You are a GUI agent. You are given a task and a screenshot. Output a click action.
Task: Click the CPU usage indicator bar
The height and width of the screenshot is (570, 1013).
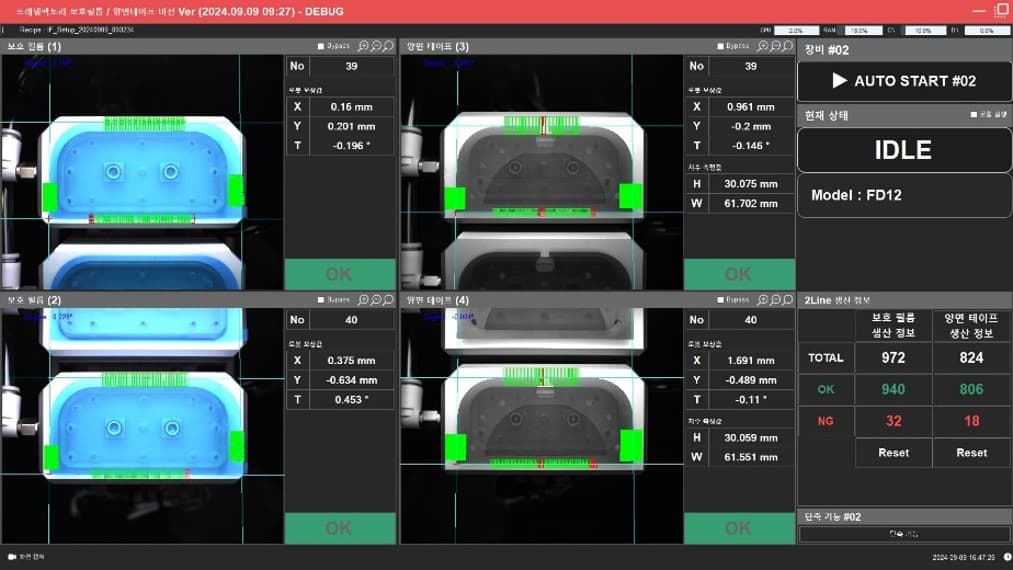click(796, 30)
